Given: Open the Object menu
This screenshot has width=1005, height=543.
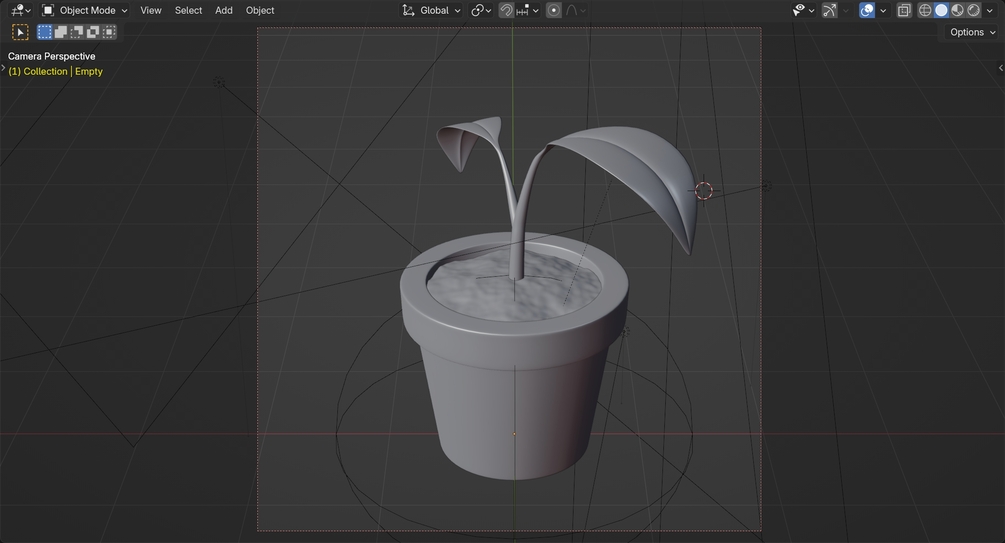Looking at the screenshot, I should (x=260, y=10).
